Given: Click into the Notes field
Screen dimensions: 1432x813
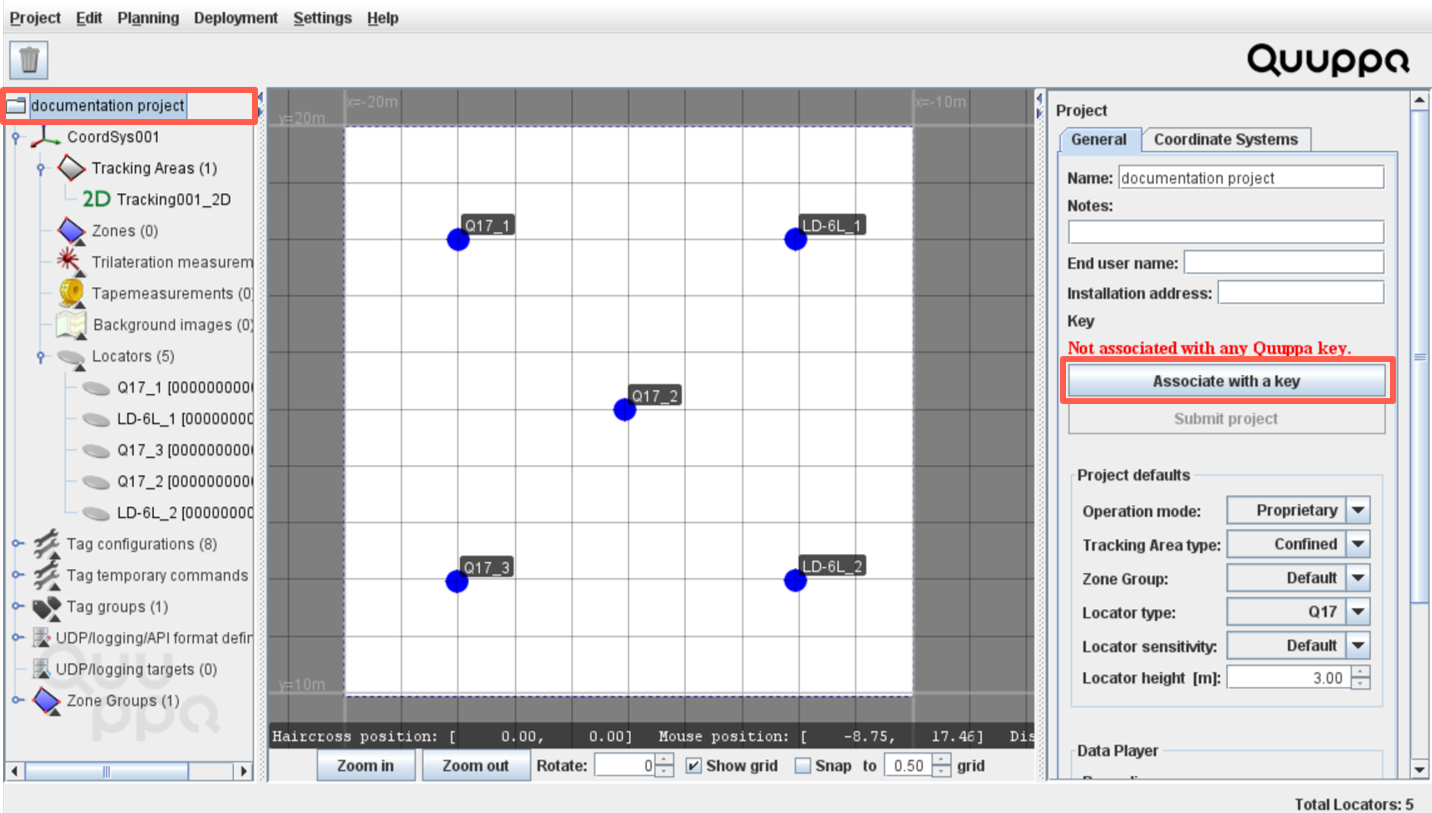Looking at the screenshot, I should (1226, 232).
